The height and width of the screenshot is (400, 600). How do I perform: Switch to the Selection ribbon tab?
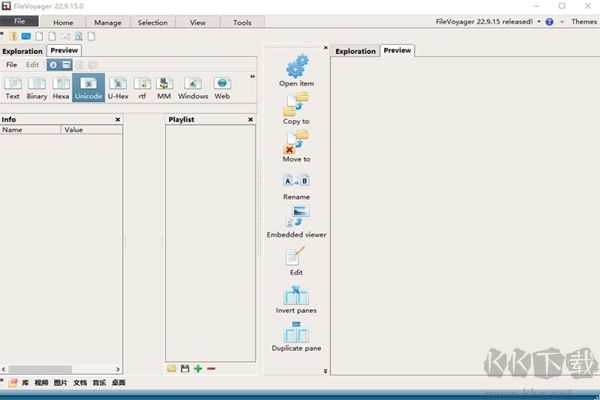153,23
